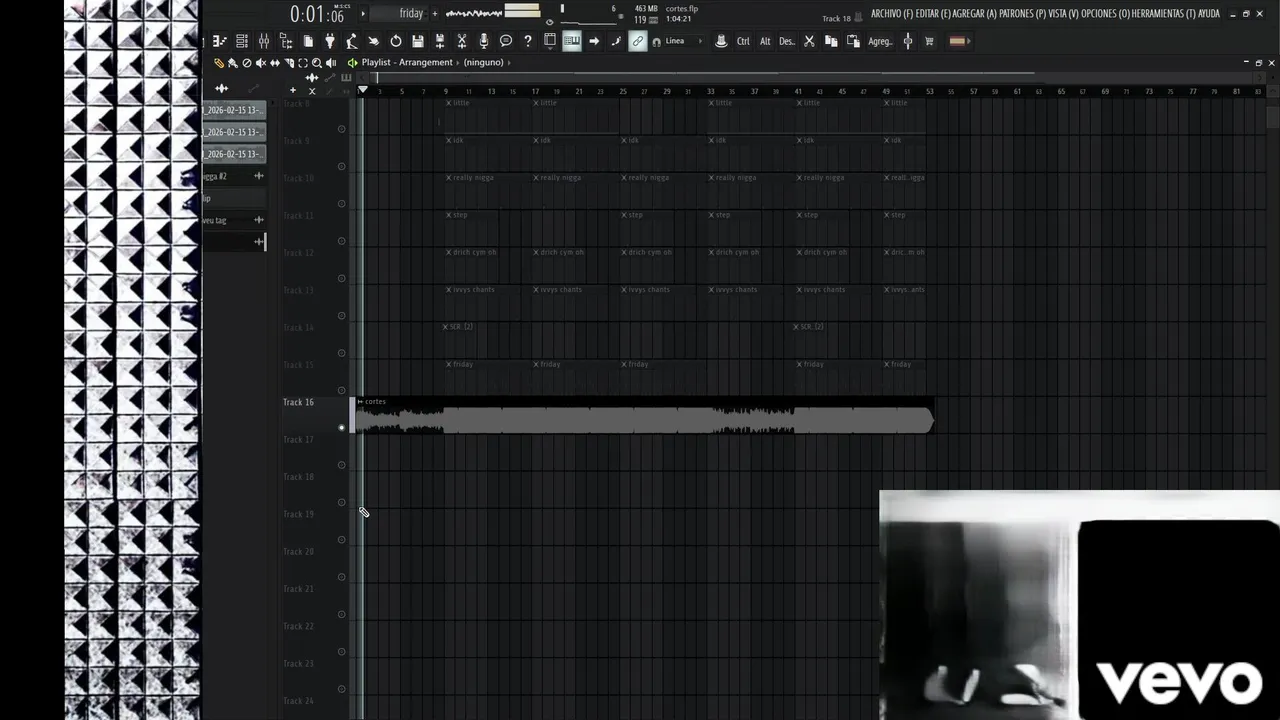This screenshot has height=720, width=1280.
Task: Toggle the typing keyboard to piano icon
Action: (572, 41)
